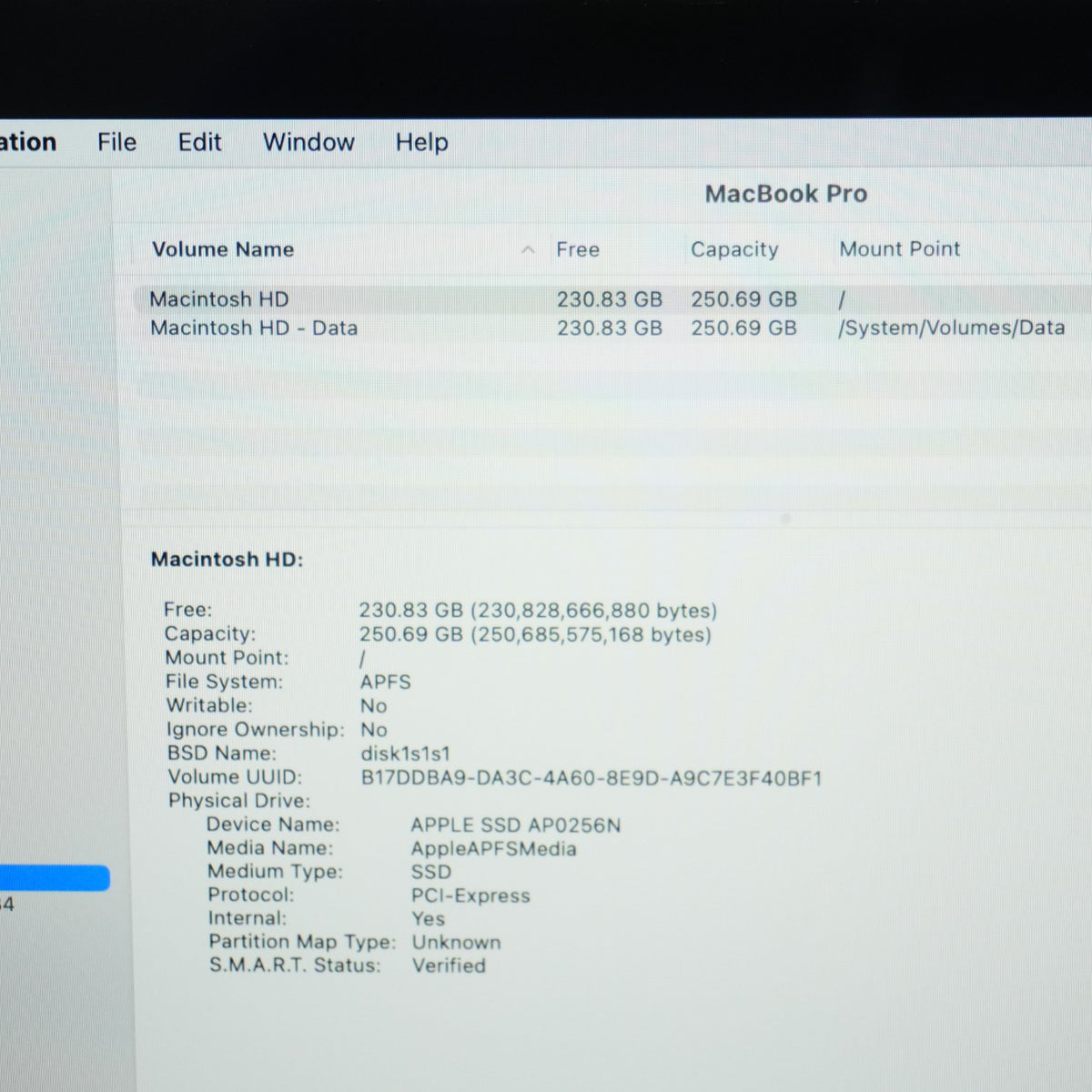Screen dimensions: 1092x1092
Task: Click the Medium Type value SSD
Action: click(431, 872)
